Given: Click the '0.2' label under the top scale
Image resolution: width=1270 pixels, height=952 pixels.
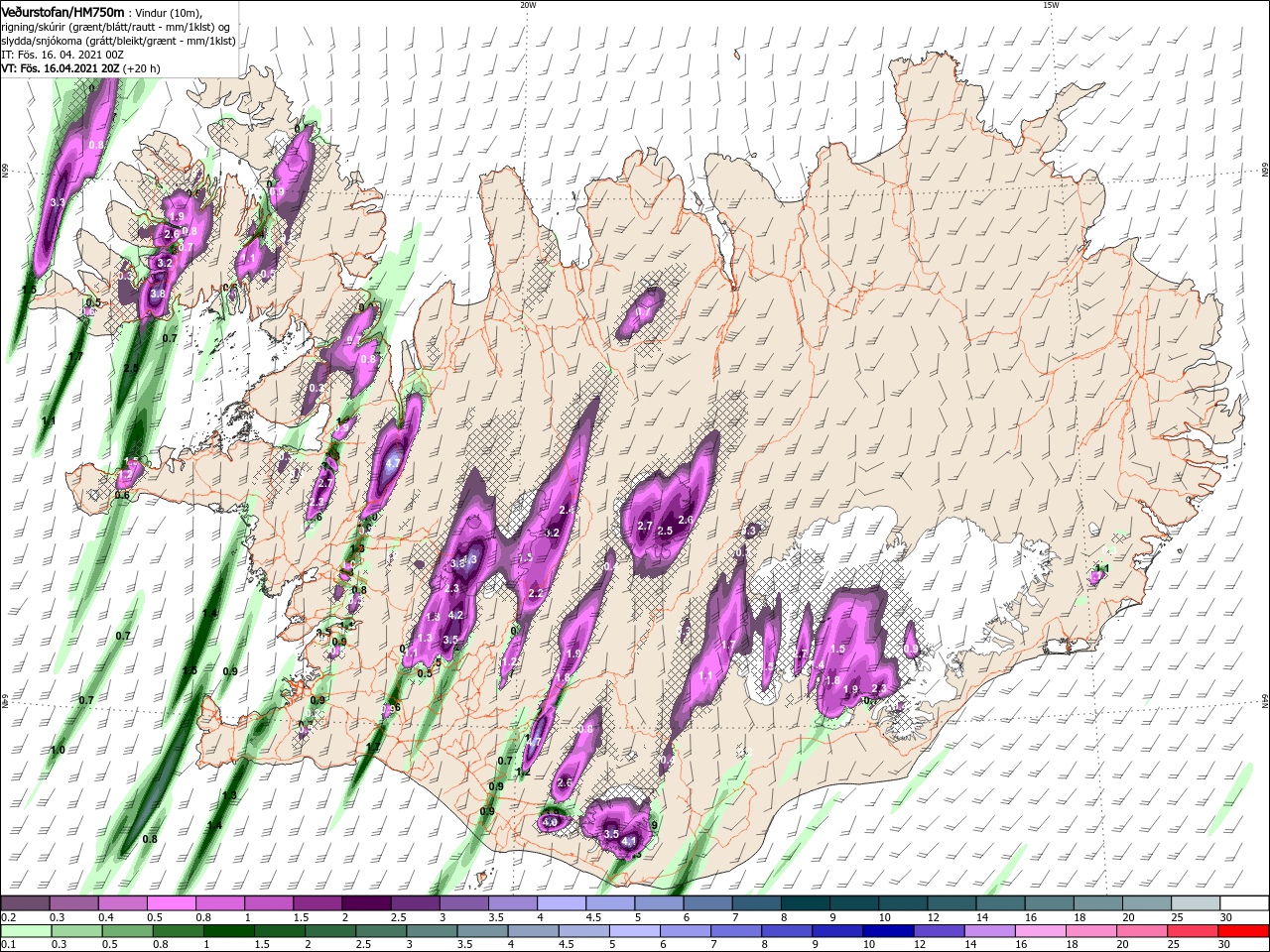Looking at the screenshot, I should click(x=8, y=918).
